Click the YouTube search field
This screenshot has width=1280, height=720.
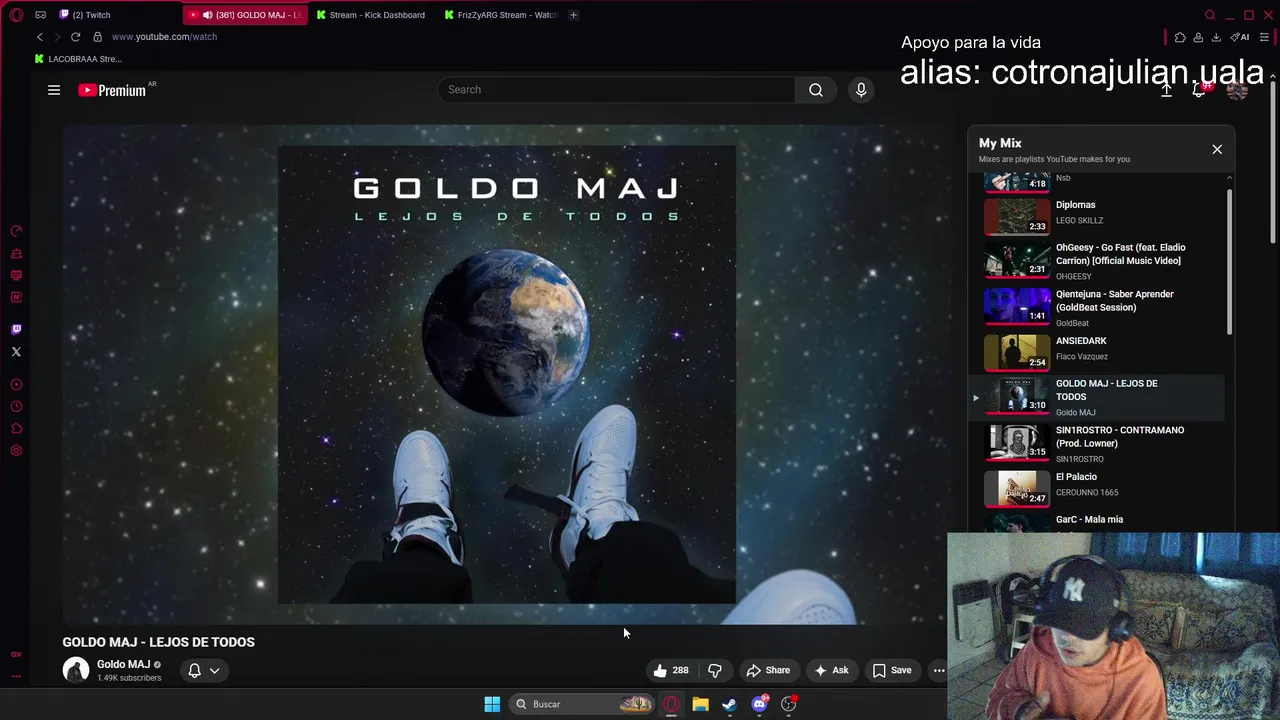(616, 90)
